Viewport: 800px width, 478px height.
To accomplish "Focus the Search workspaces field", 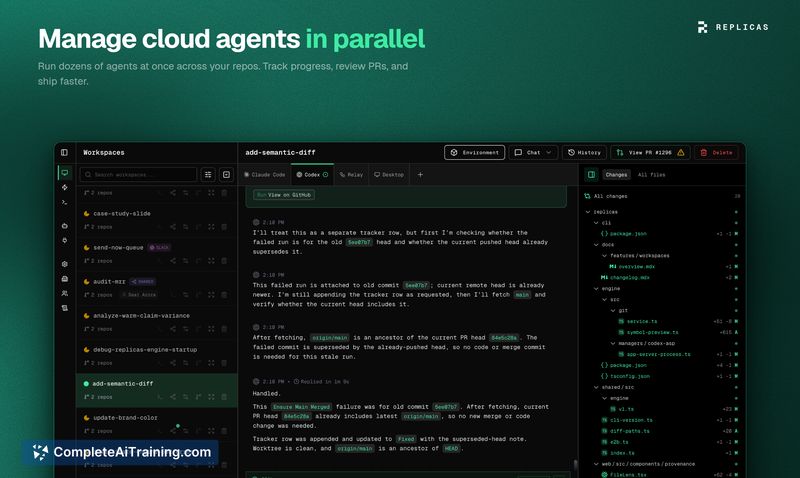I will [138, 174].
